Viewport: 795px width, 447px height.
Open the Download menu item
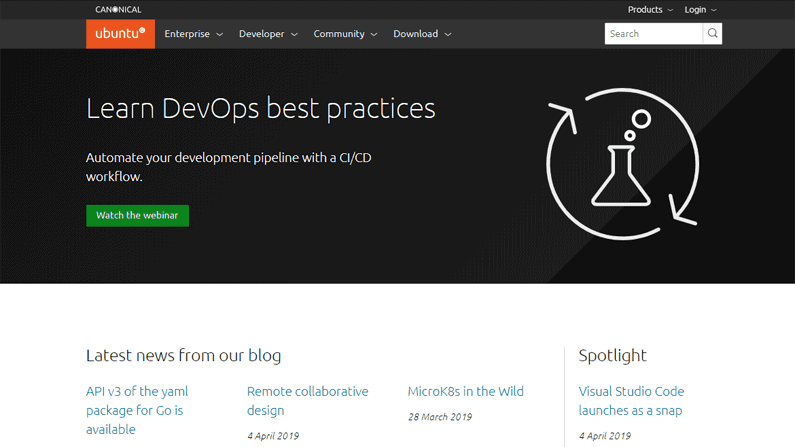(x=422, y=34)
